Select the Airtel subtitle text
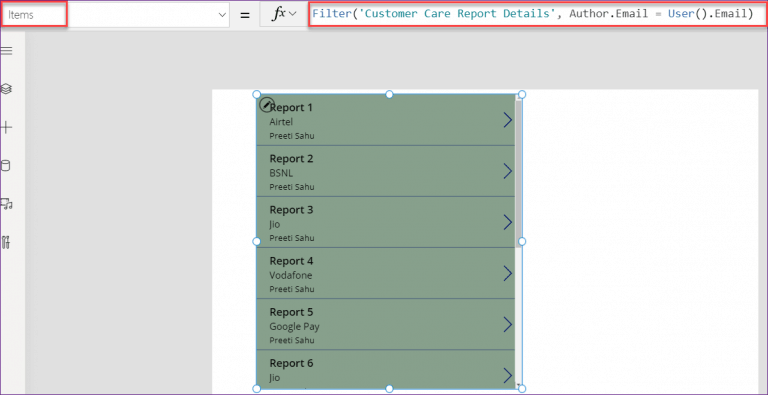768x395 pixels. (x=281, y=122)
